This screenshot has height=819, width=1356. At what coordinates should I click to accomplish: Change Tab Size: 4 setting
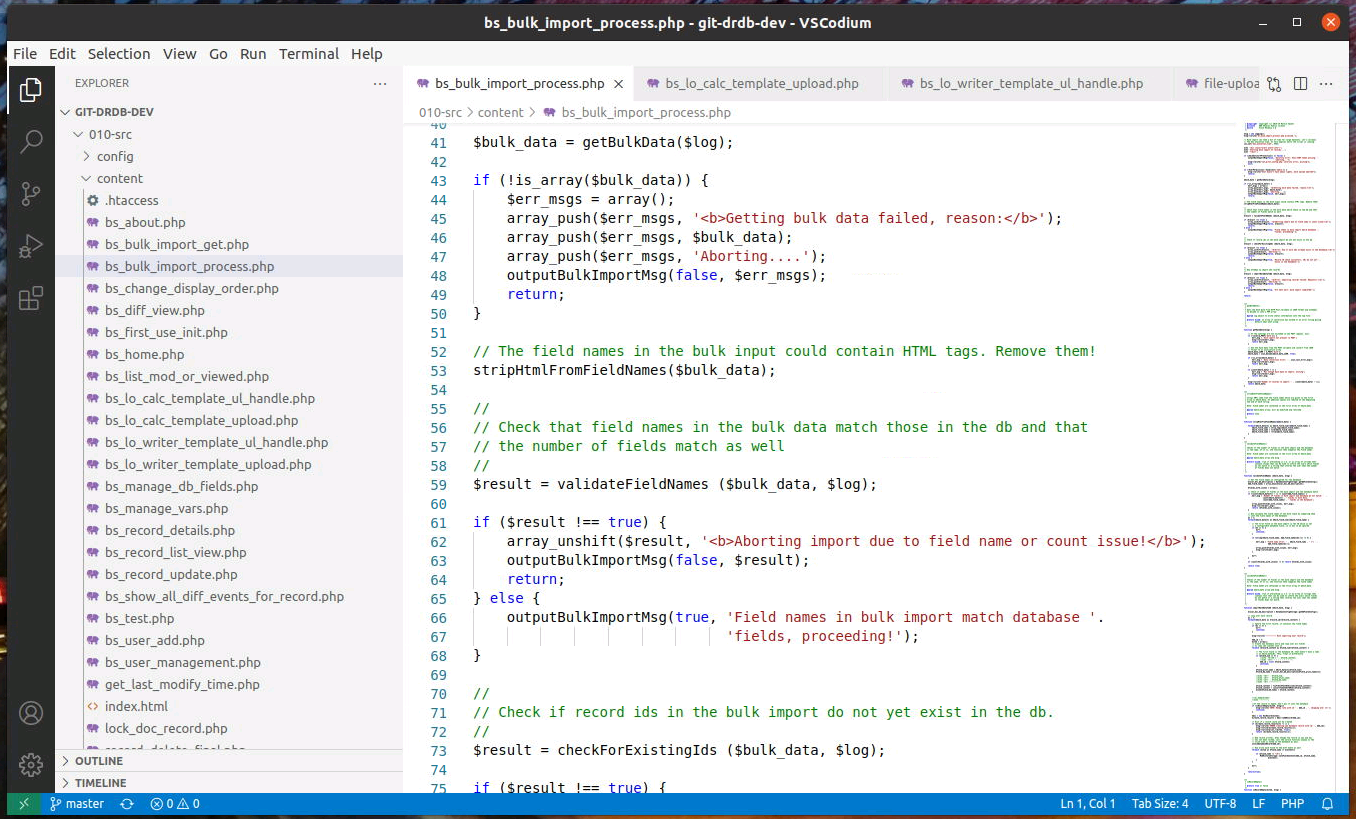(x=1160, y=803)
